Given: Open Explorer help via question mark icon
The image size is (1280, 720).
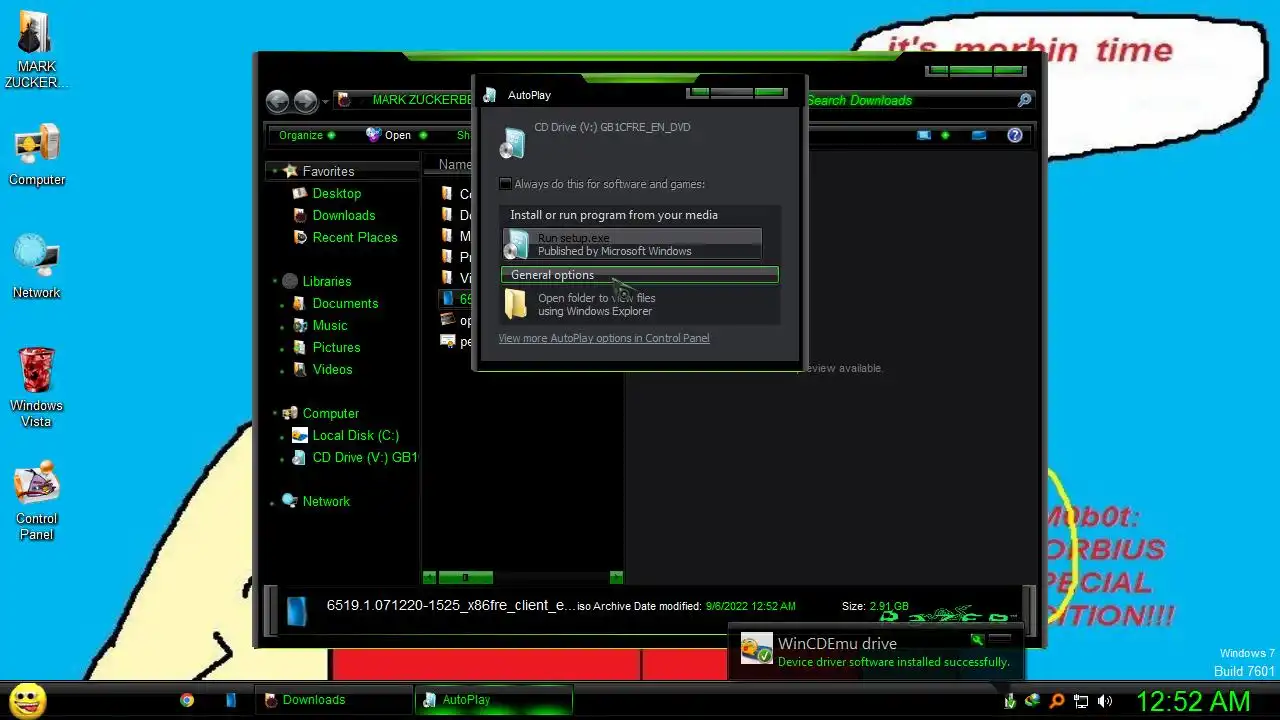Looking at the screenshot, I should 1015,135.
